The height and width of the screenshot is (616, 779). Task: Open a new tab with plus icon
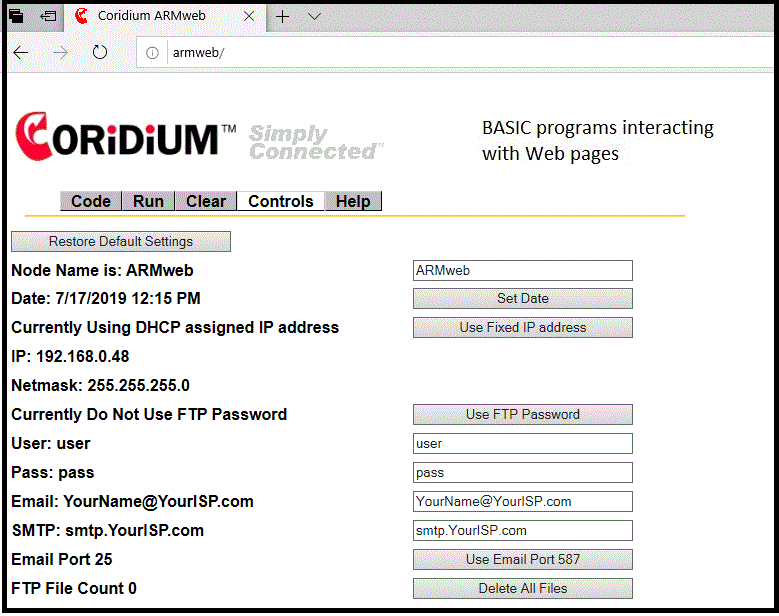coord(283,16)
